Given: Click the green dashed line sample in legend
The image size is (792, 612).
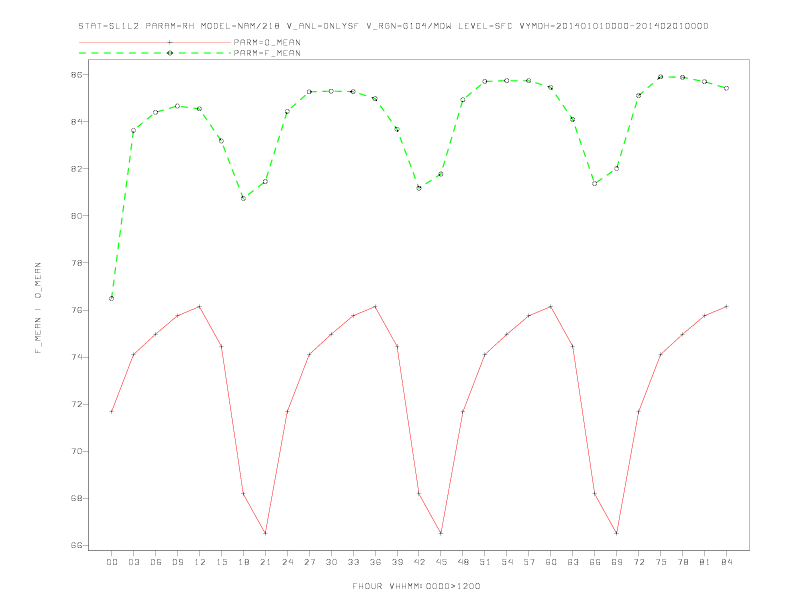Looking at the screenshot, I should [x=155, y=53].
